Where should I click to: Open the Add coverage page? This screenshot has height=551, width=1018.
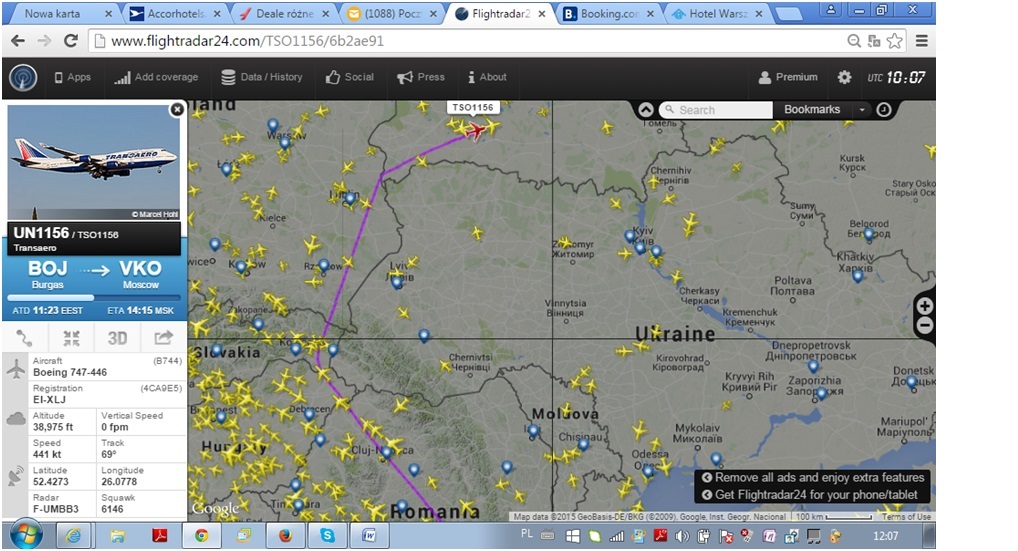tap(156, 77)
